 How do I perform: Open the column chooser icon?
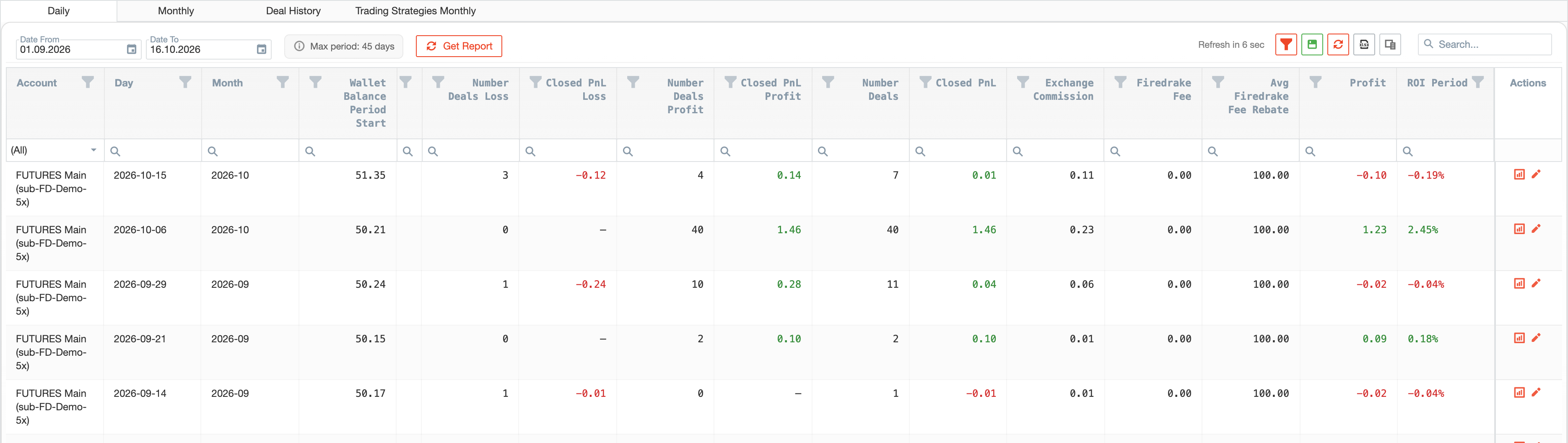pyautogui.click(x=1390, y=44)
